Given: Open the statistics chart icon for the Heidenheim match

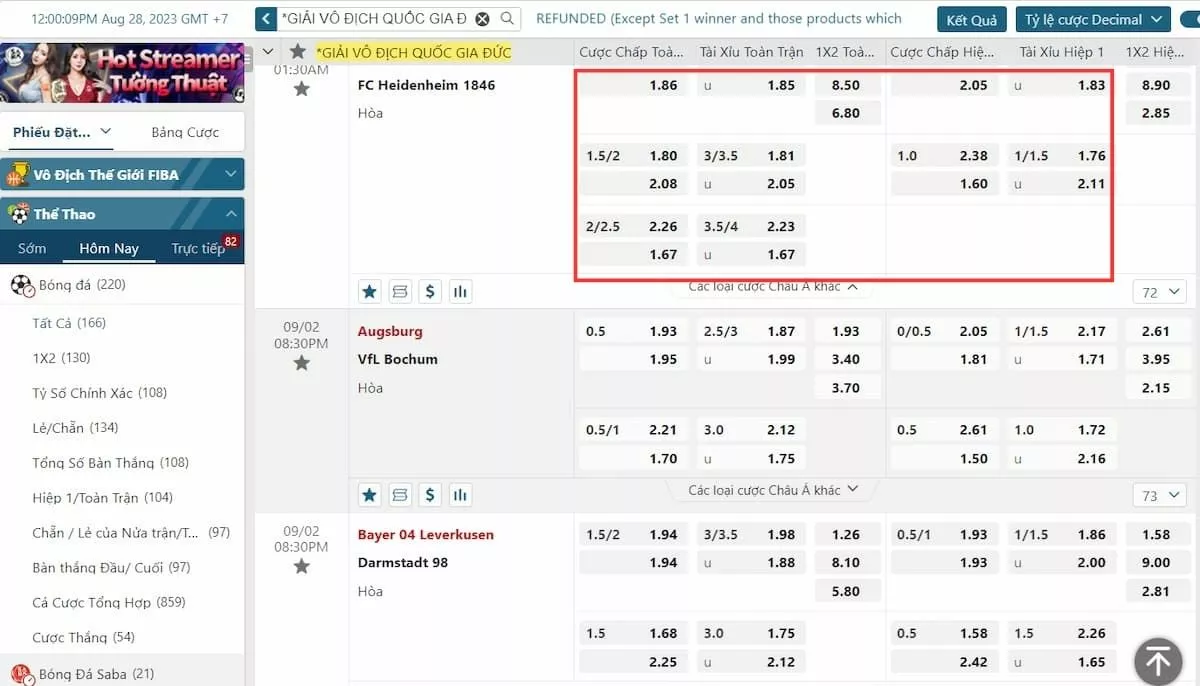Looking at the screenshot, I should click(x=460, y=292).
